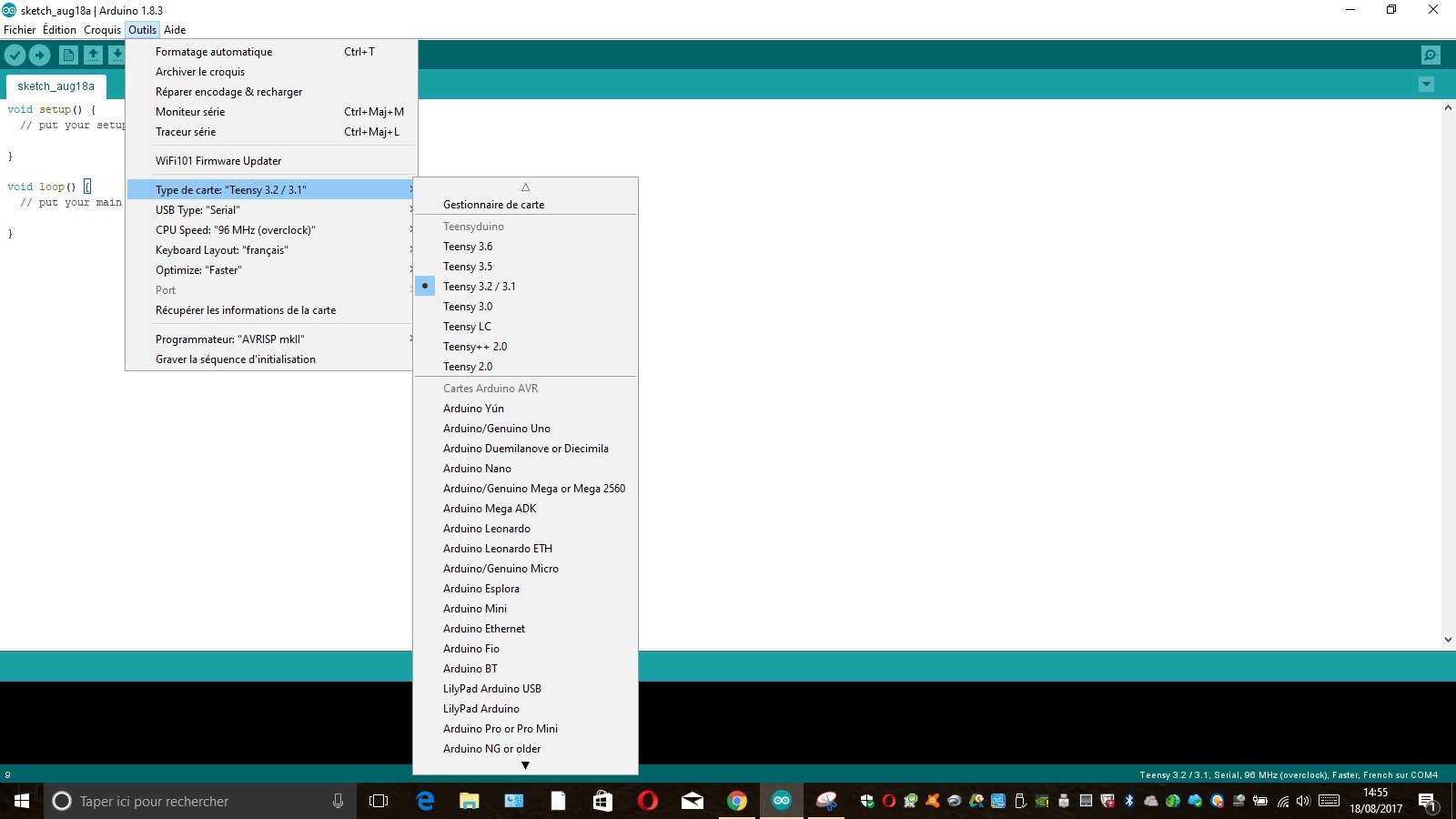
Task: Expand CPU Speed submenu
Action: coord(271,230)
